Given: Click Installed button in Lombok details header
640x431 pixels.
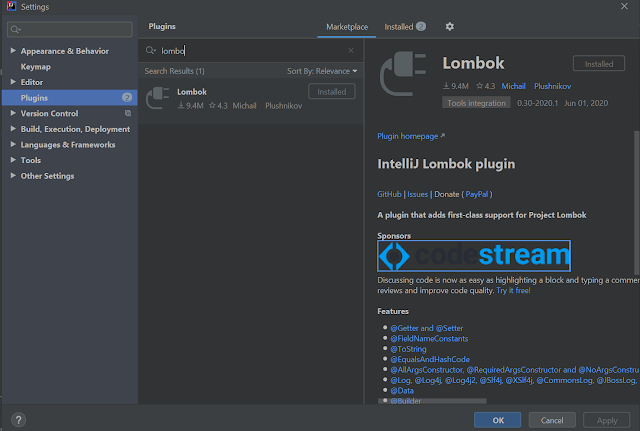Looking at the screenshot, I should [x=599, y=64].
